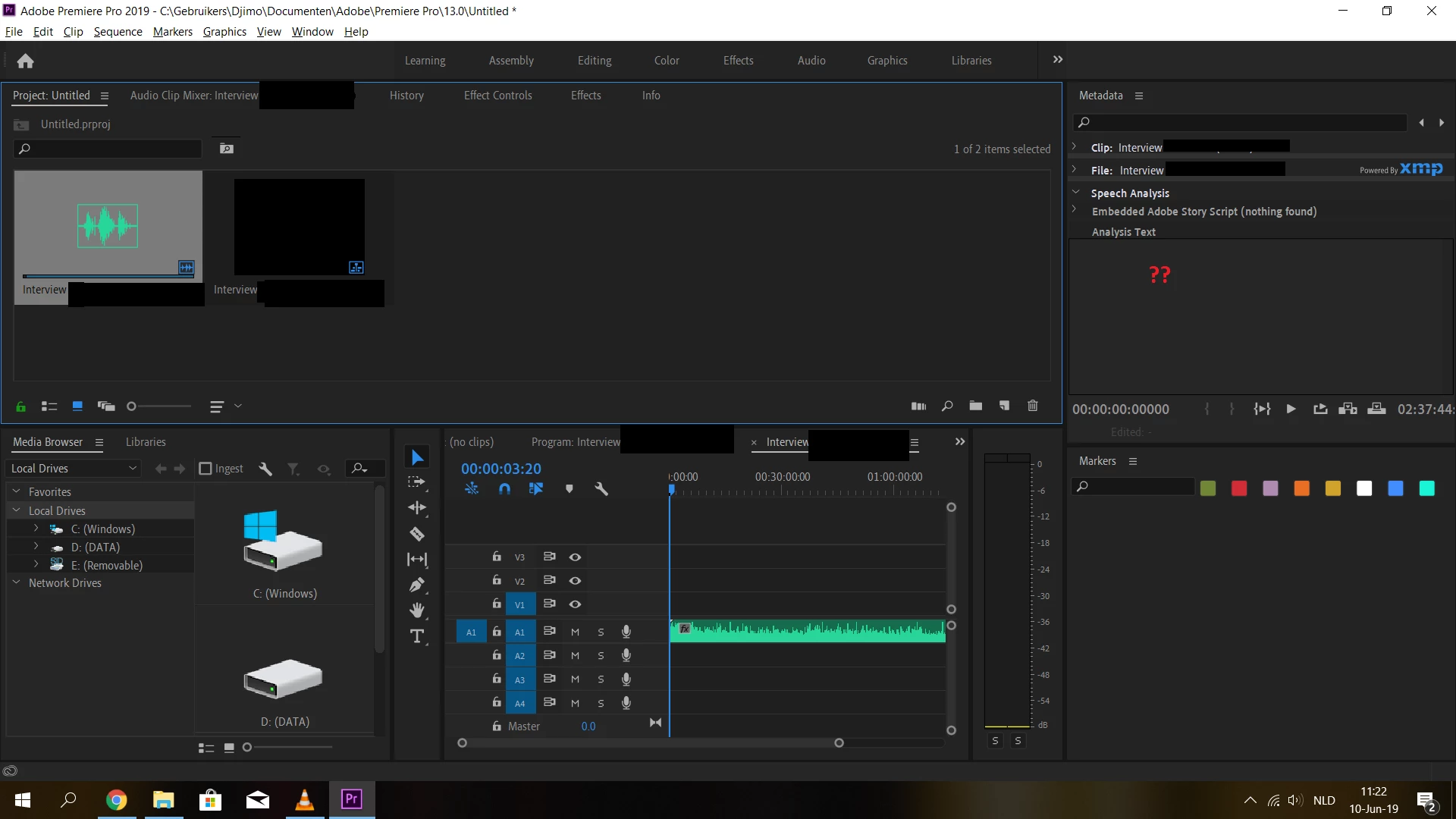Open the Sequence menu

(118, 32)
